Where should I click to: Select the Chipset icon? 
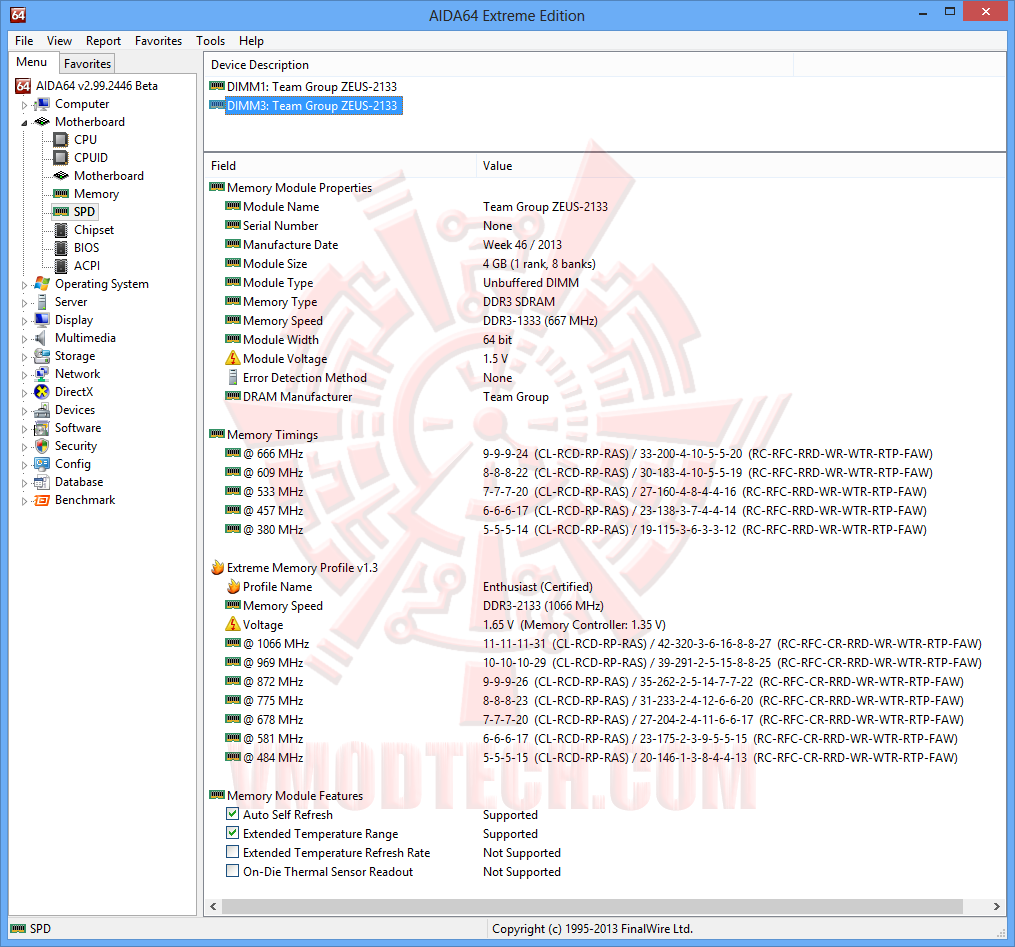(x=61, y=230)
